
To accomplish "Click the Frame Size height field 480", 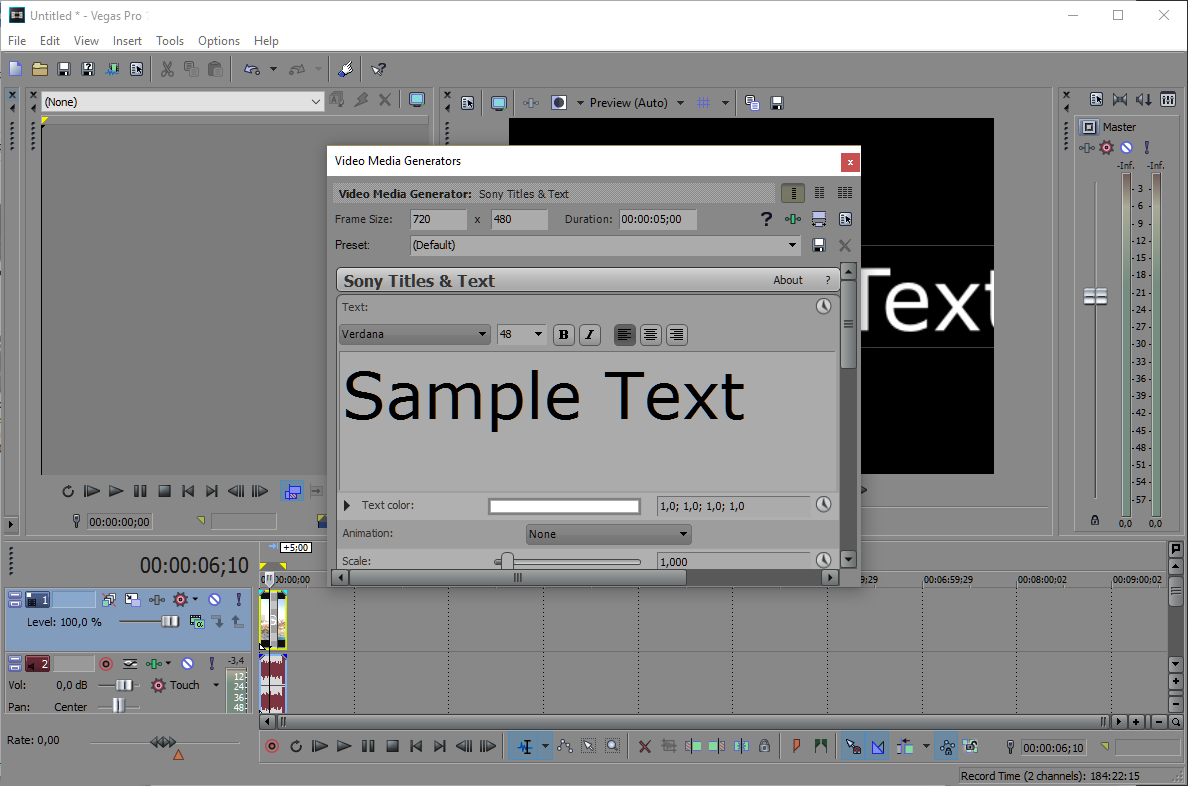I will point(519,219).
